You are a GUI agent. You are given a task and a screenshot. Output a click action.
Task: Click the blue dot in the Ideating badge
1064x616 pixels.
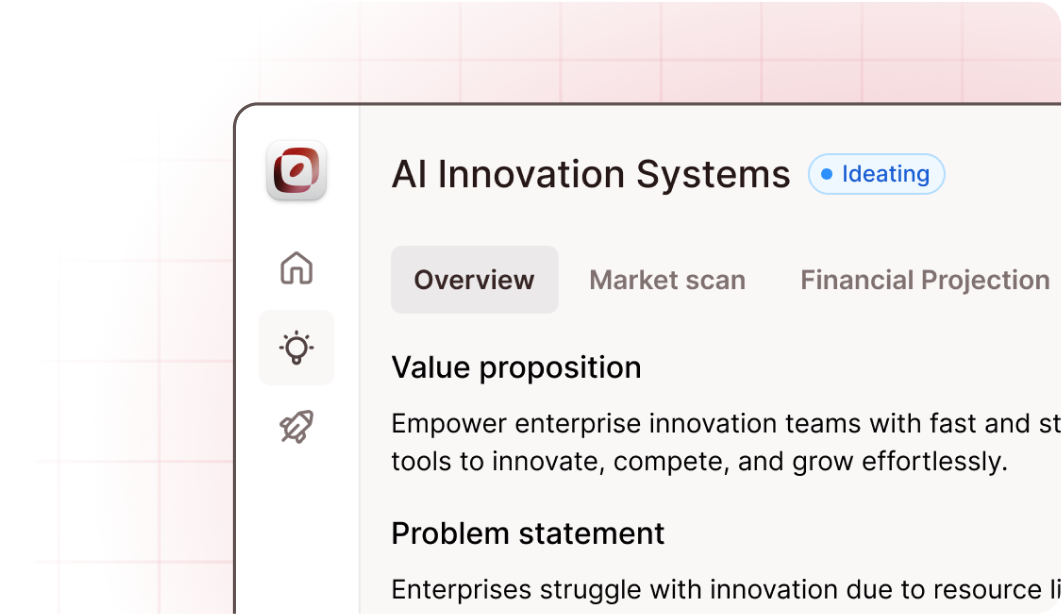click(x=826, y=174)
